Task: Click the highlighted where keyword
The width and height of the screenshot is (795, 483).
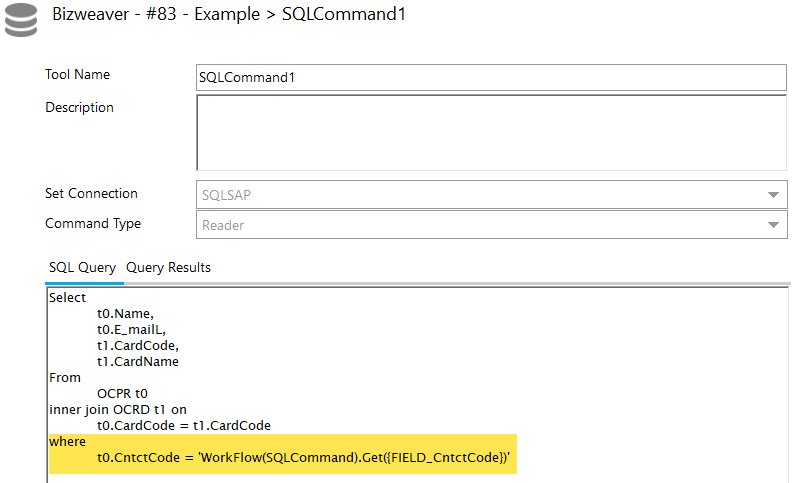Action: pyautogui.click(x=67, y=441)
